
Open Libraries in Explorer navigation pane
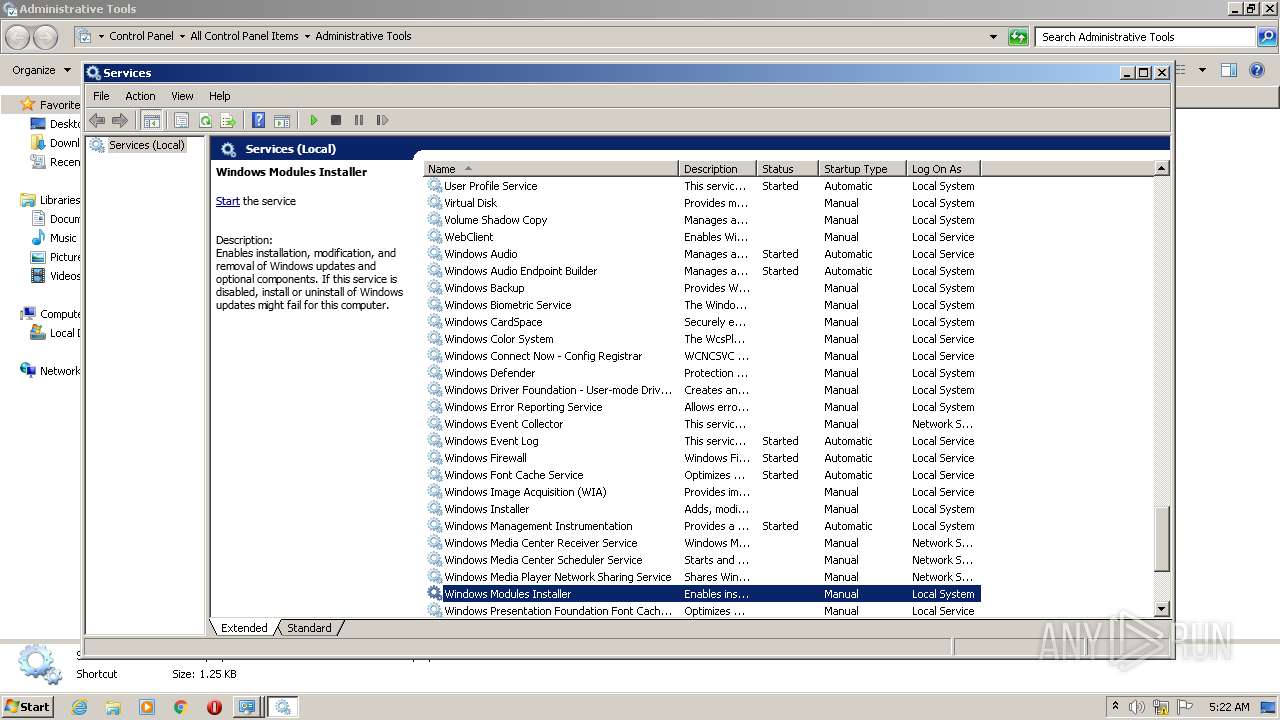[50, 200]
